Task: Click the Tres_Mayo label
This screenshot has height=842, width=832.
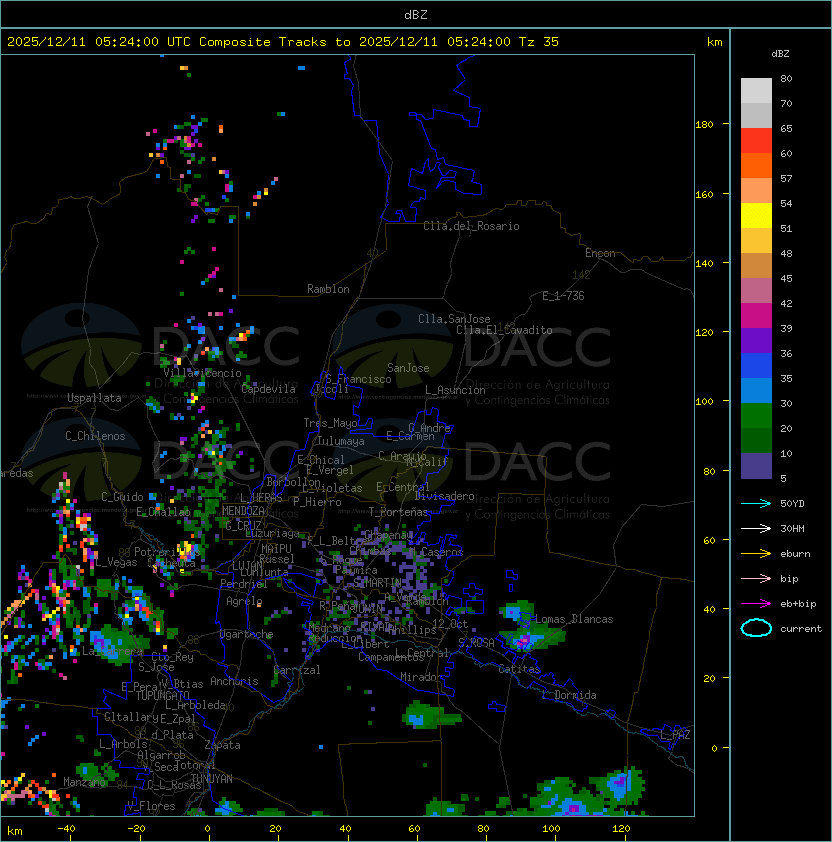Action: 330,424
